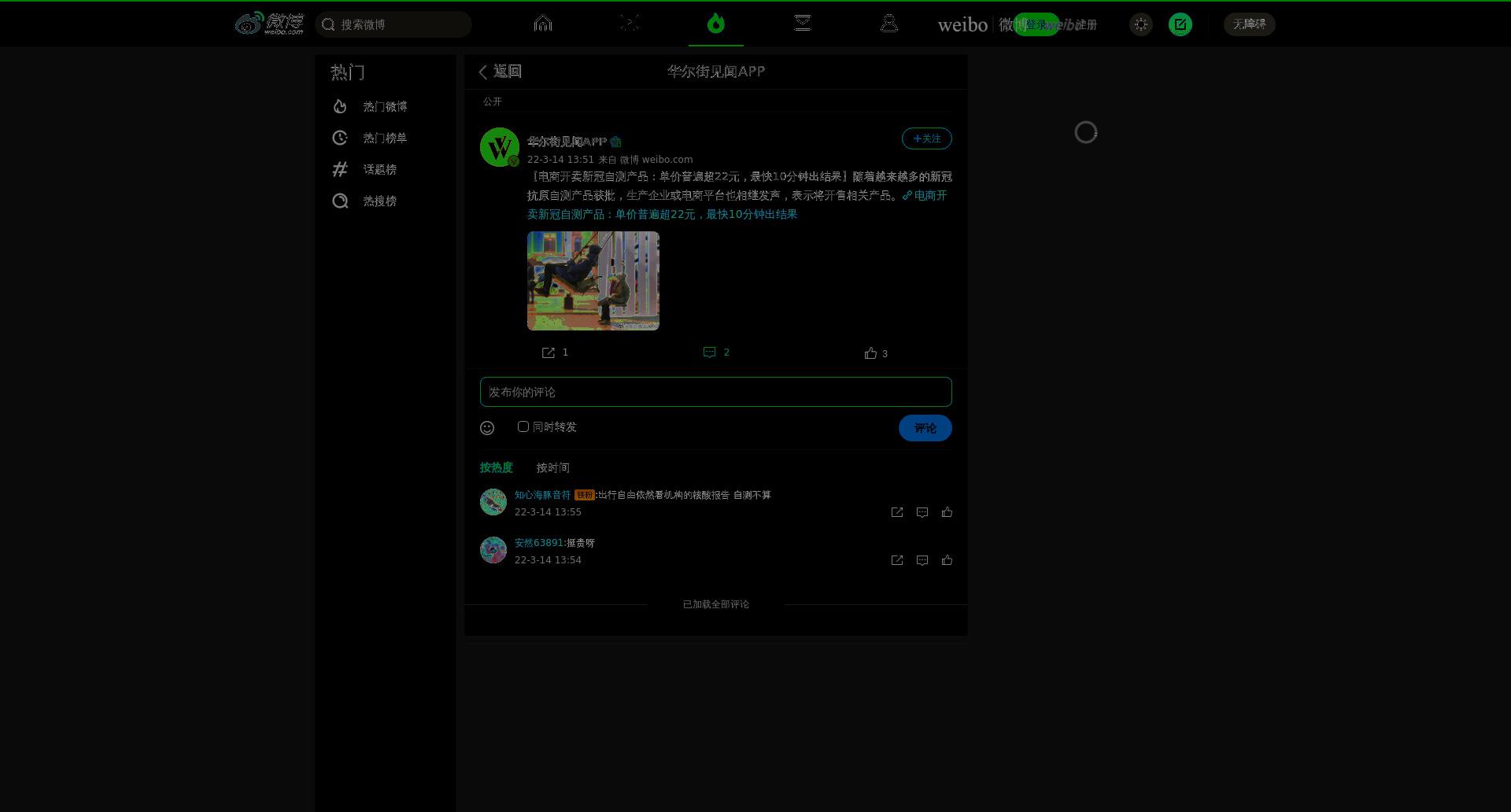The width and height of the screenshot is (1511, 812).
Task: Follow the account with +关注 button
Action: [926, 138]
